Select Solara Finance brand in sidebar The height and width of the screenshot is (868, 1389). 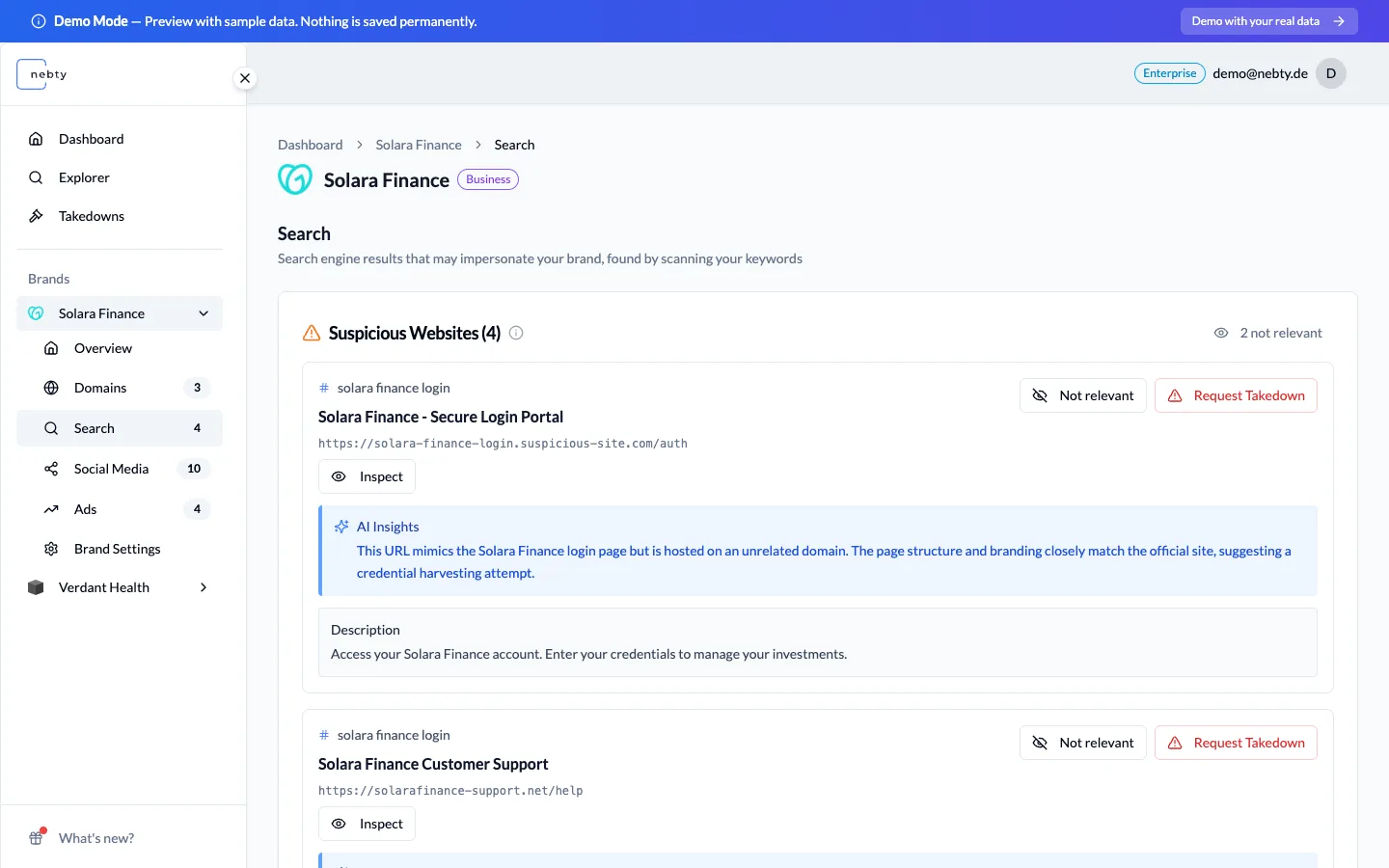coord(120,313)
